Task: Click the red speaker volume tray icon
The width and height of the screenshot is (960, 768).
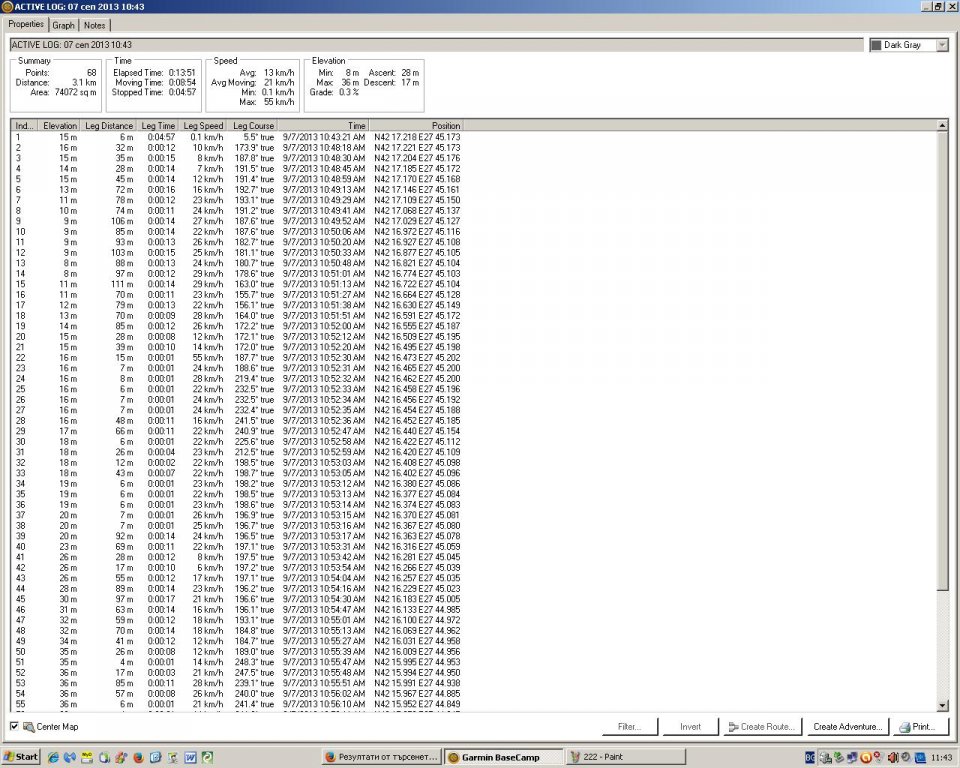Action: click(893, 758)
